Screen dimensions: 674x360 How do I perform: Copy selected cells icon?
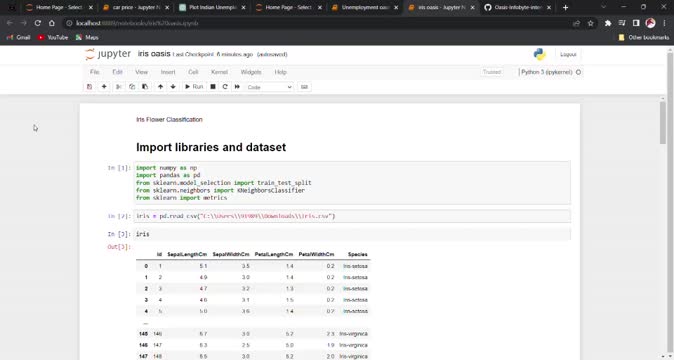coord(132,87)
